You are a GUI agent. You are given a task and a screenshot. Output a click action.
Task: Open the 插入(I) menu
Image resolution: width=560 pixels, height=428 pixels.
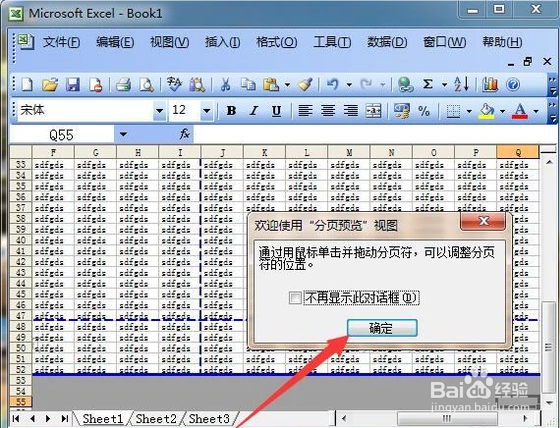click(222, 42)
